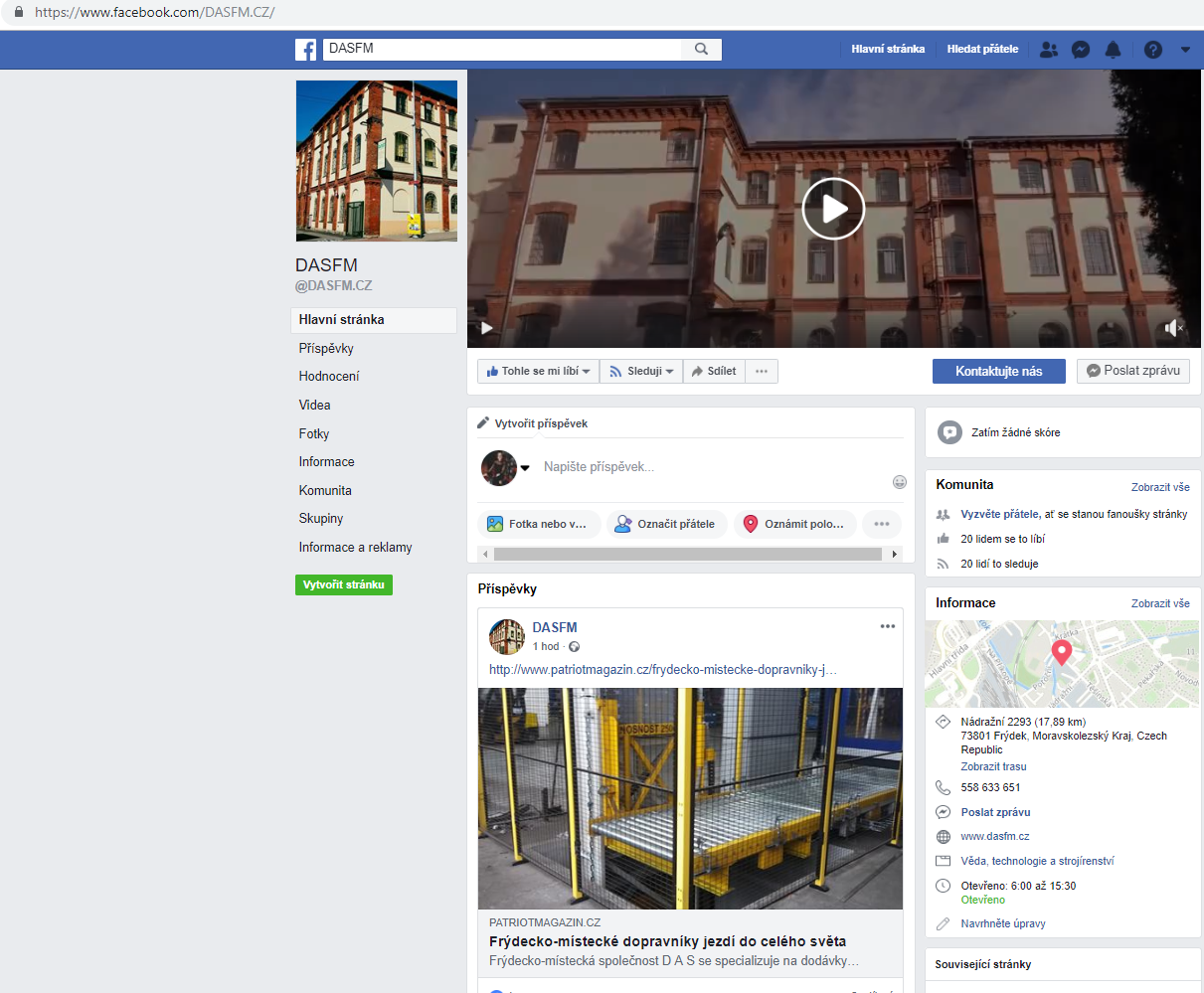Click the 'Sdílet' share button
1204x993 pixels.
click(714, 372)
